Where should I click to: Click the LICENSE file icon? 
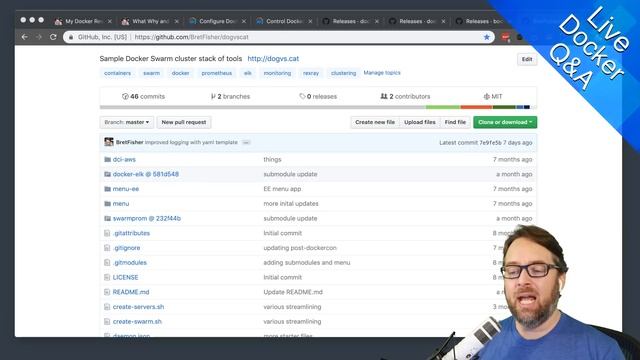pos(107,277)
